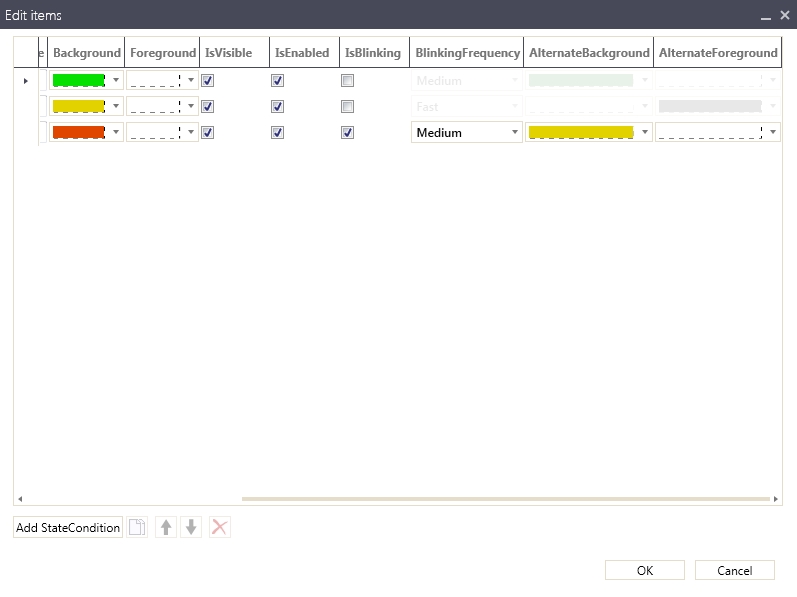Select the yellow AlternateBackground swatch in third row
This screenshot has height=597, width=797.
pyautogui.click(x=581, y=132)
